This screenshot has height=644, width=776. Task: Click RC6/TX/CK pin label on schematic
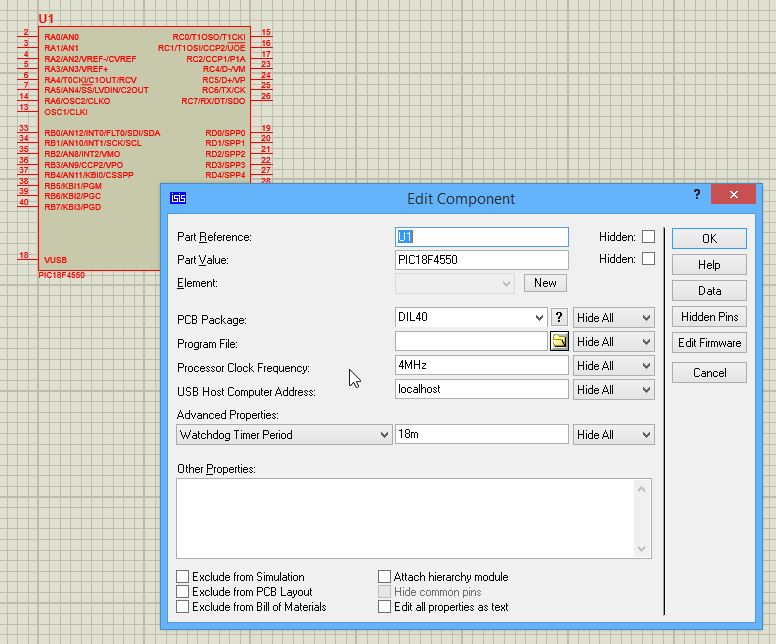click(224, 90)
